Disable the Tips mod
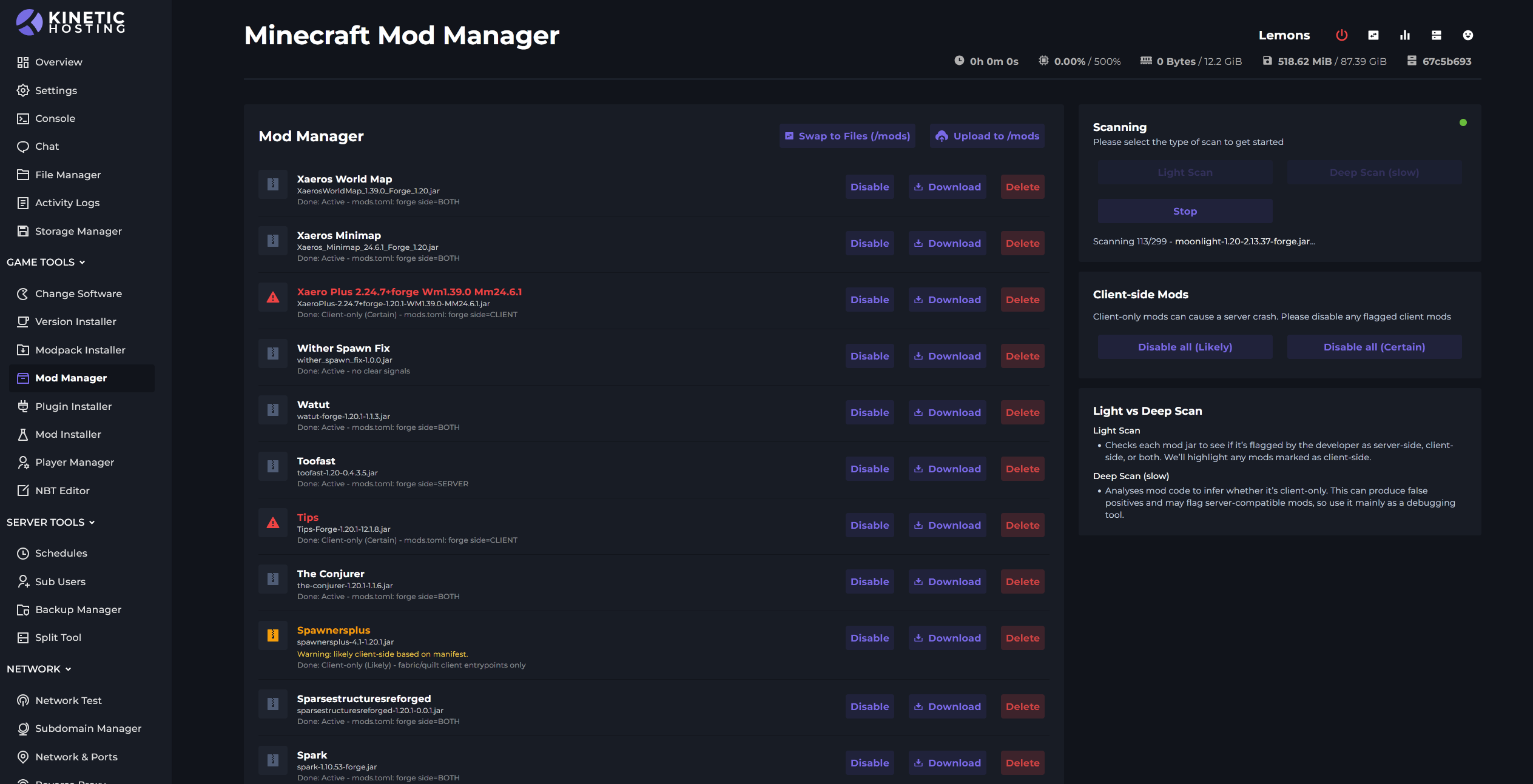Viewport: 1533px width, 784px height. pos(869,525)
